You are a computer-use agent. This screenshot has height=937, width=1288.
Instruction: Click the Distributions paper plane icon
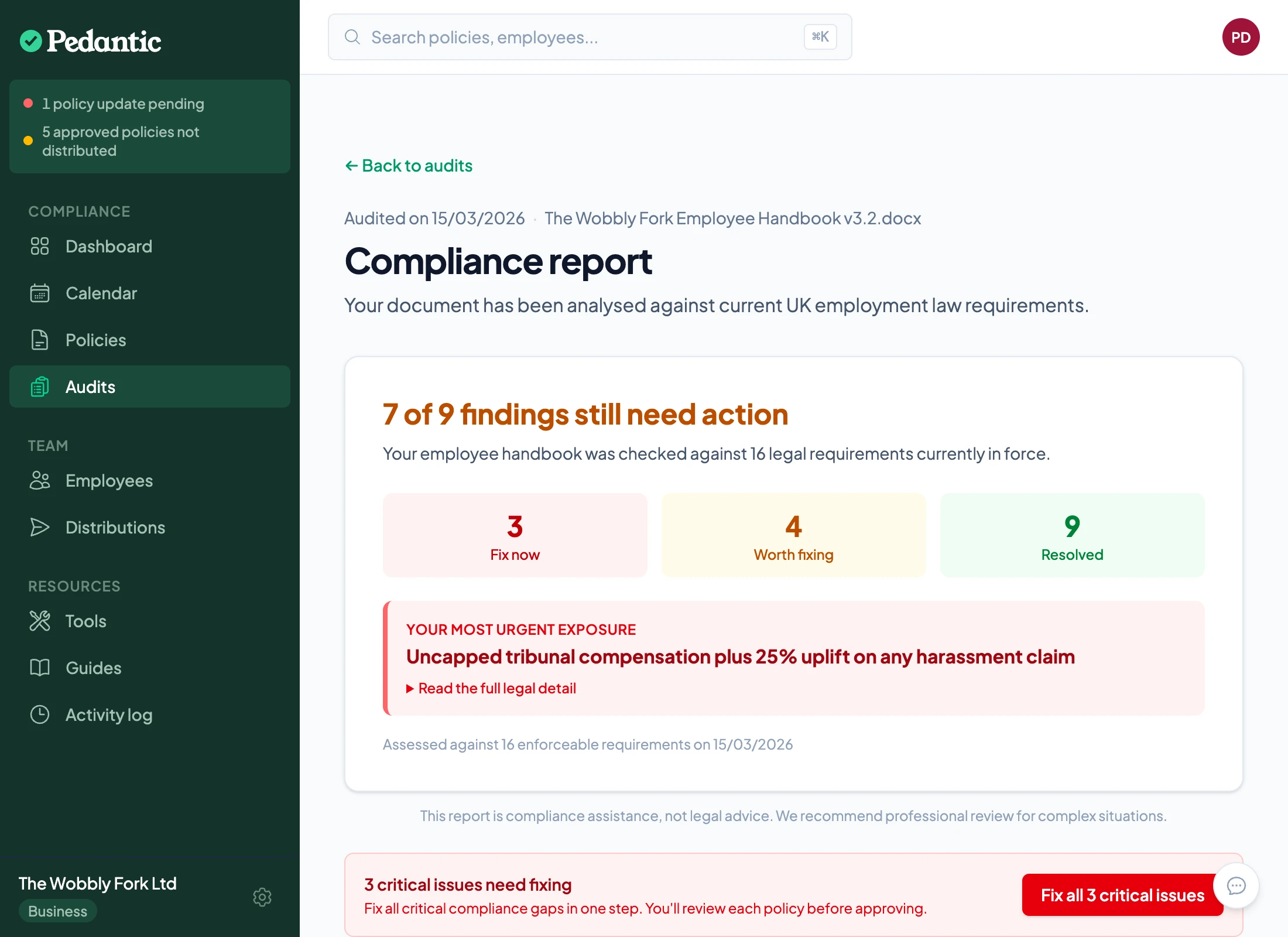(39, 527)
